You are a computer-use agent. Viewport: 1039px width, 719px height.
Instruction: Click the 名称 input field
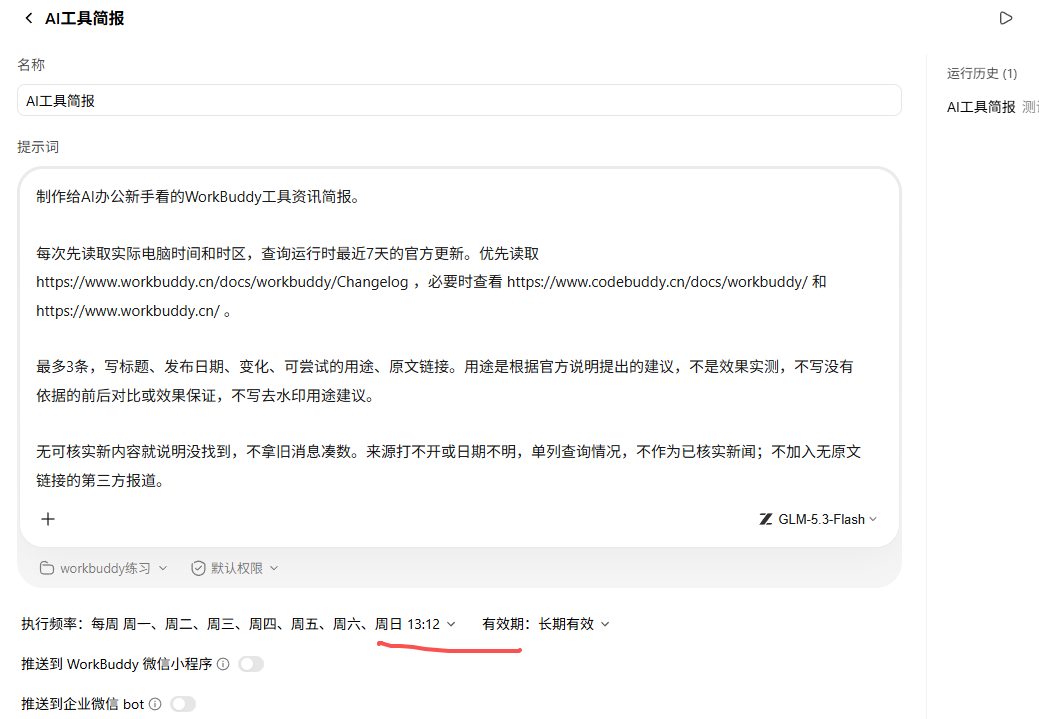(x=459, y=100)
